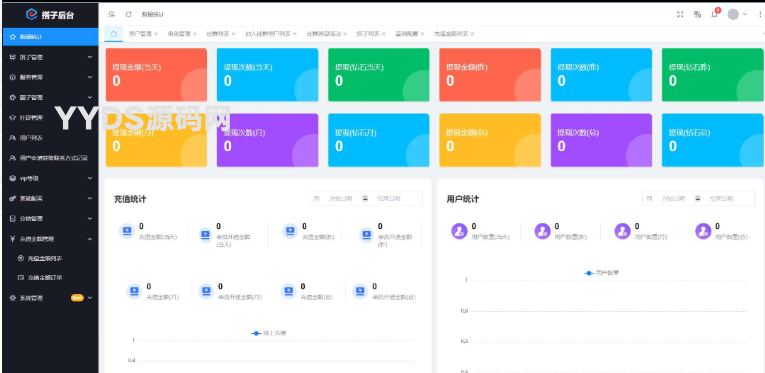Collapse the 充值金额管理 sidebar menu
The height and width of the screenshot is (373, 765).
[x=50, y=239]
